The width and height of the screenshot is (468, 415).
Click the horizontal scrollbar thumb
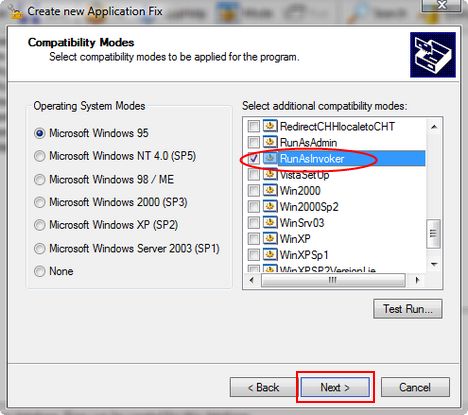[x=333, y=280]
